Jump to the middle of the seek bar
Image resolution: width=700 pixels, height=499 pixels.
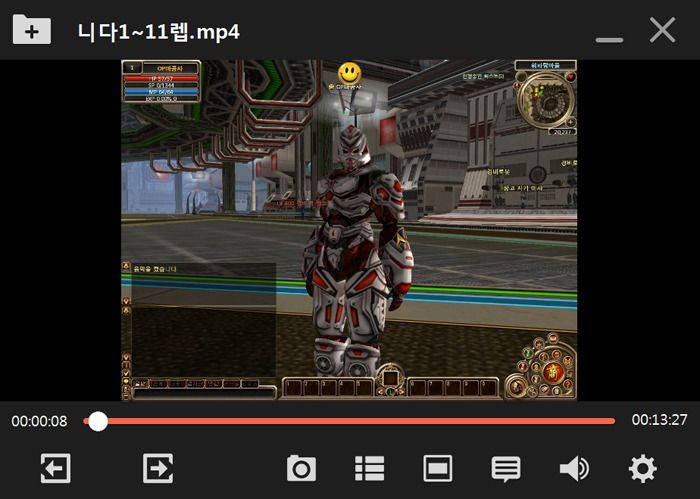[x=349, y=421]
